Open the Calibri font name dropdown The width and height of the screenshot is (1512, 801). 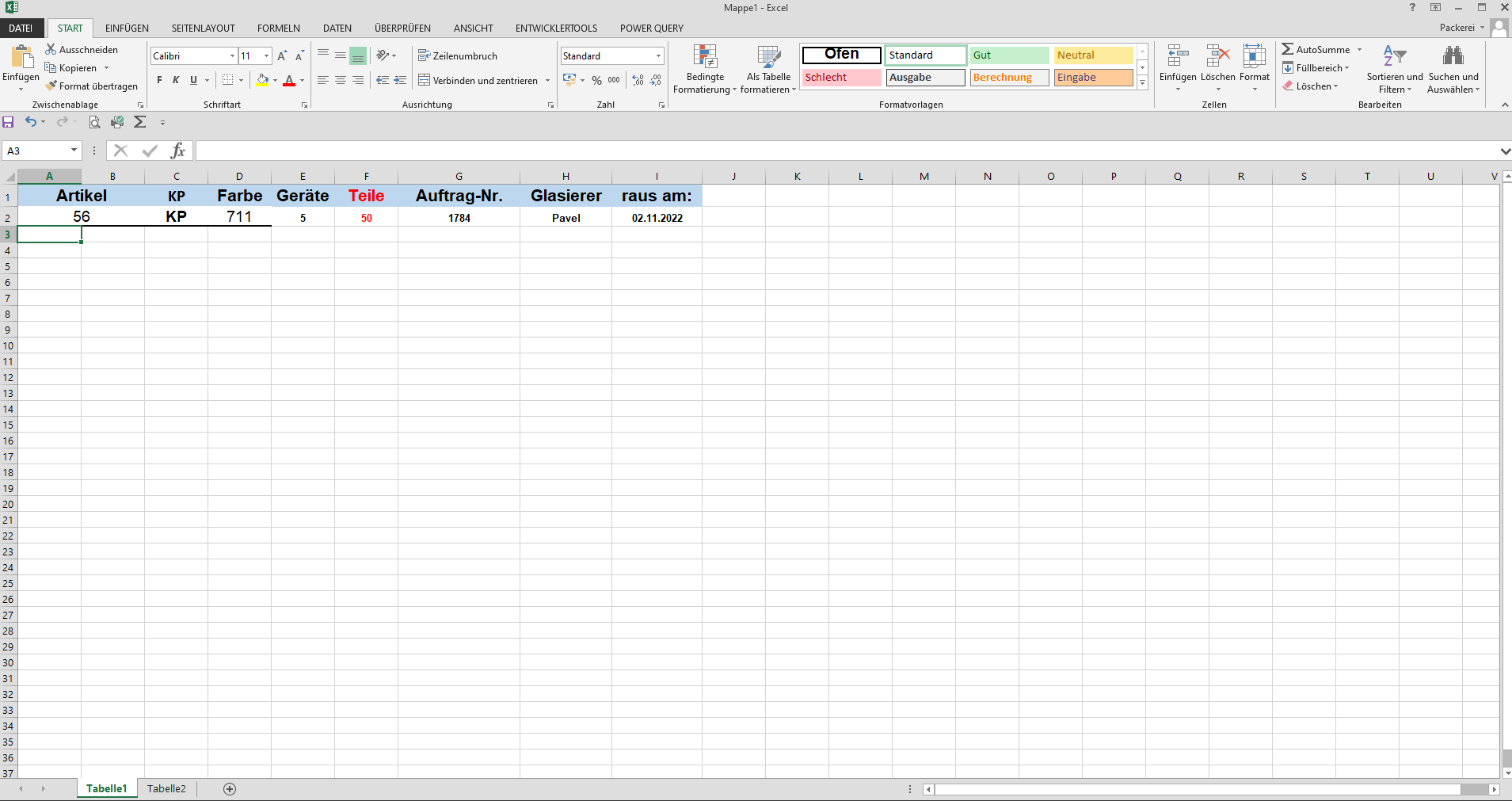pos(232,55)
